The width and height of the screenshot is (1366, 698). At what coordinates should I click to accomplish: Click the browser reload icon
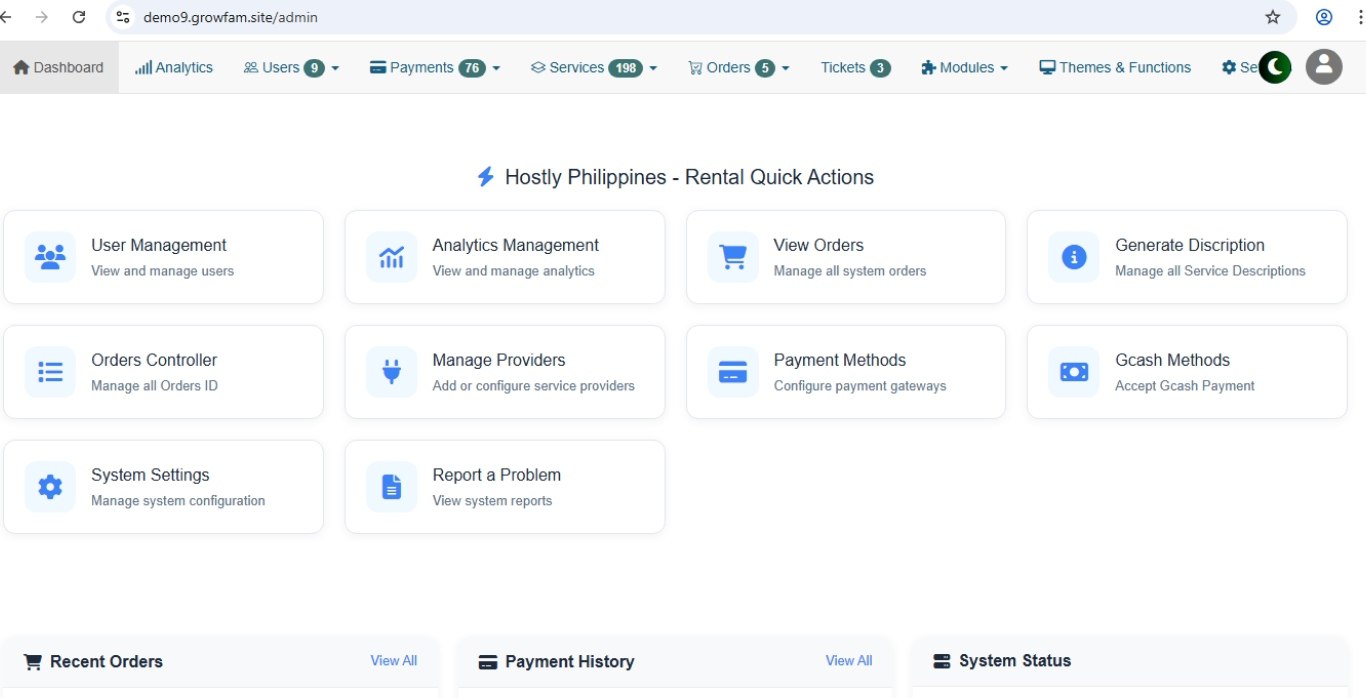(x=79, y=17)
